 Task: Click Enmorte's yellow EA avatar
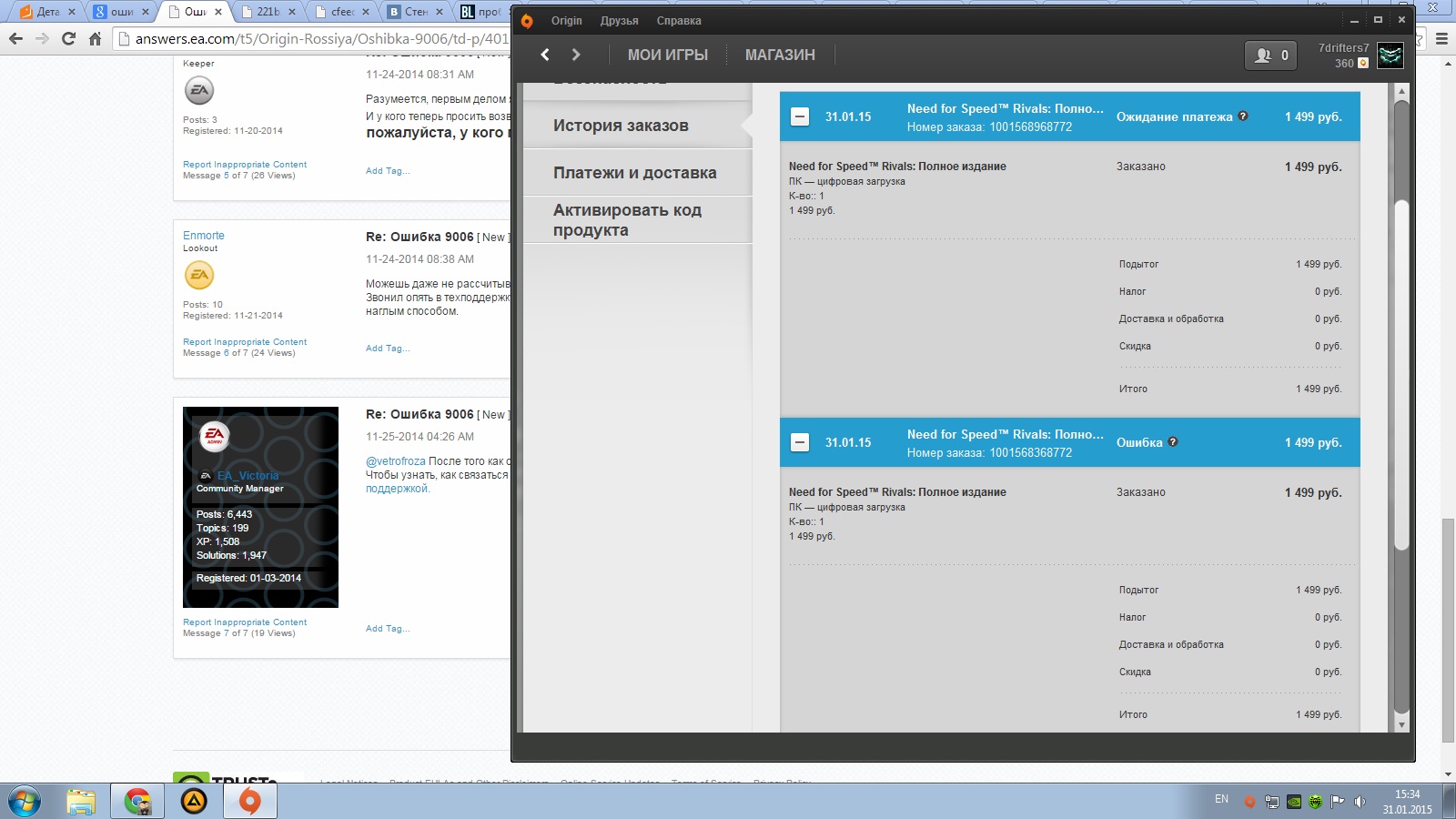click(x=199, y=275)
